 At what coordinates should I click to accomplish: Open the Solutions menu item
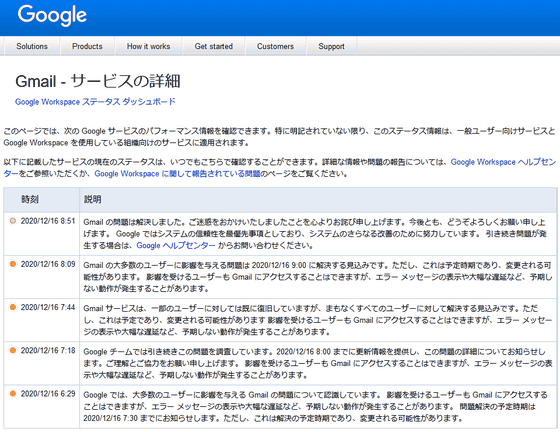pyautogui.click(x=32, y=46)
